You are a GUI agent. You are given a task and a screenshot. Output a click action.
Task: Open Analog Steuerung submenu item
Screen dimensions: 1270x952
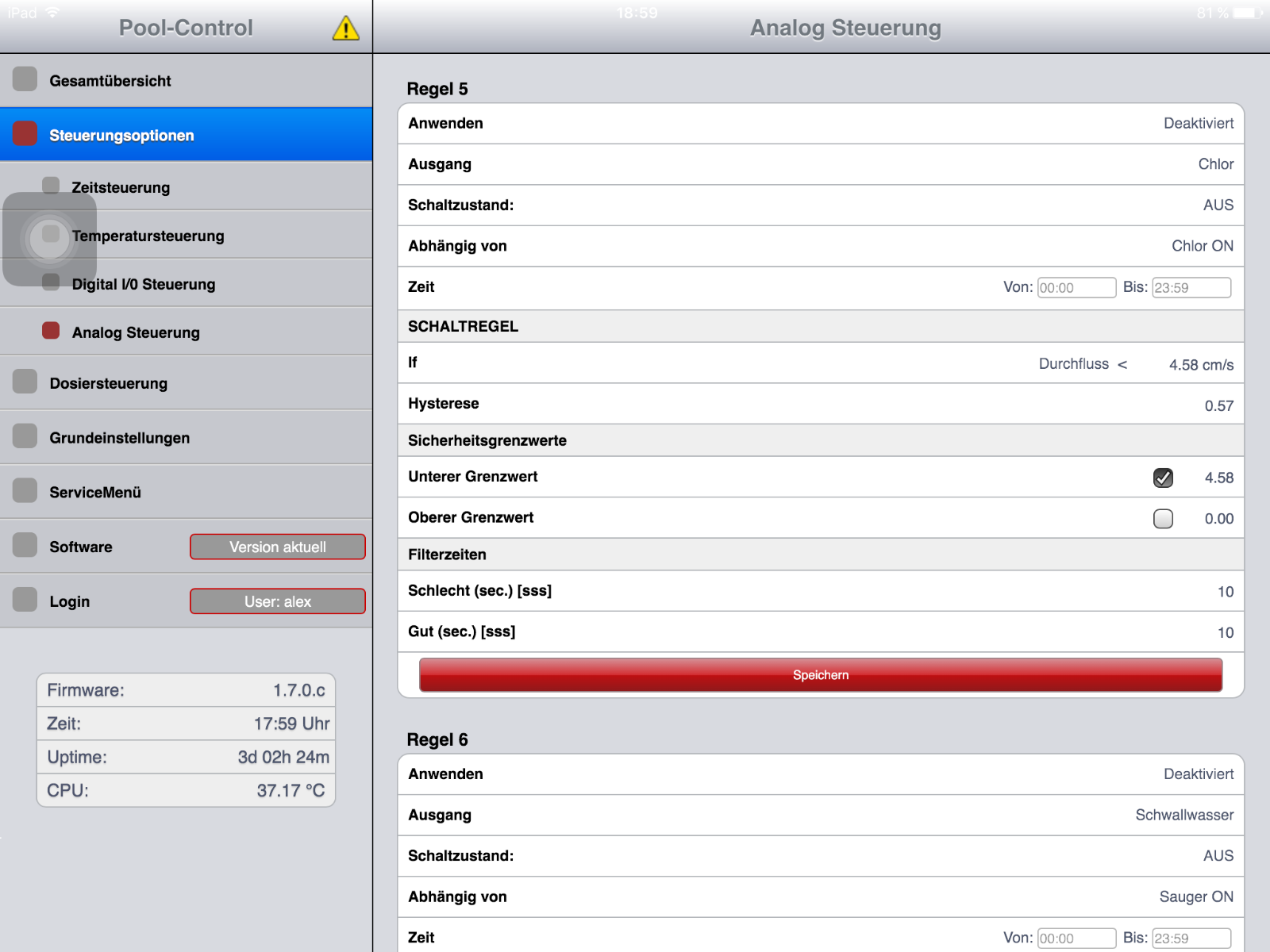[x=186, y=332]
